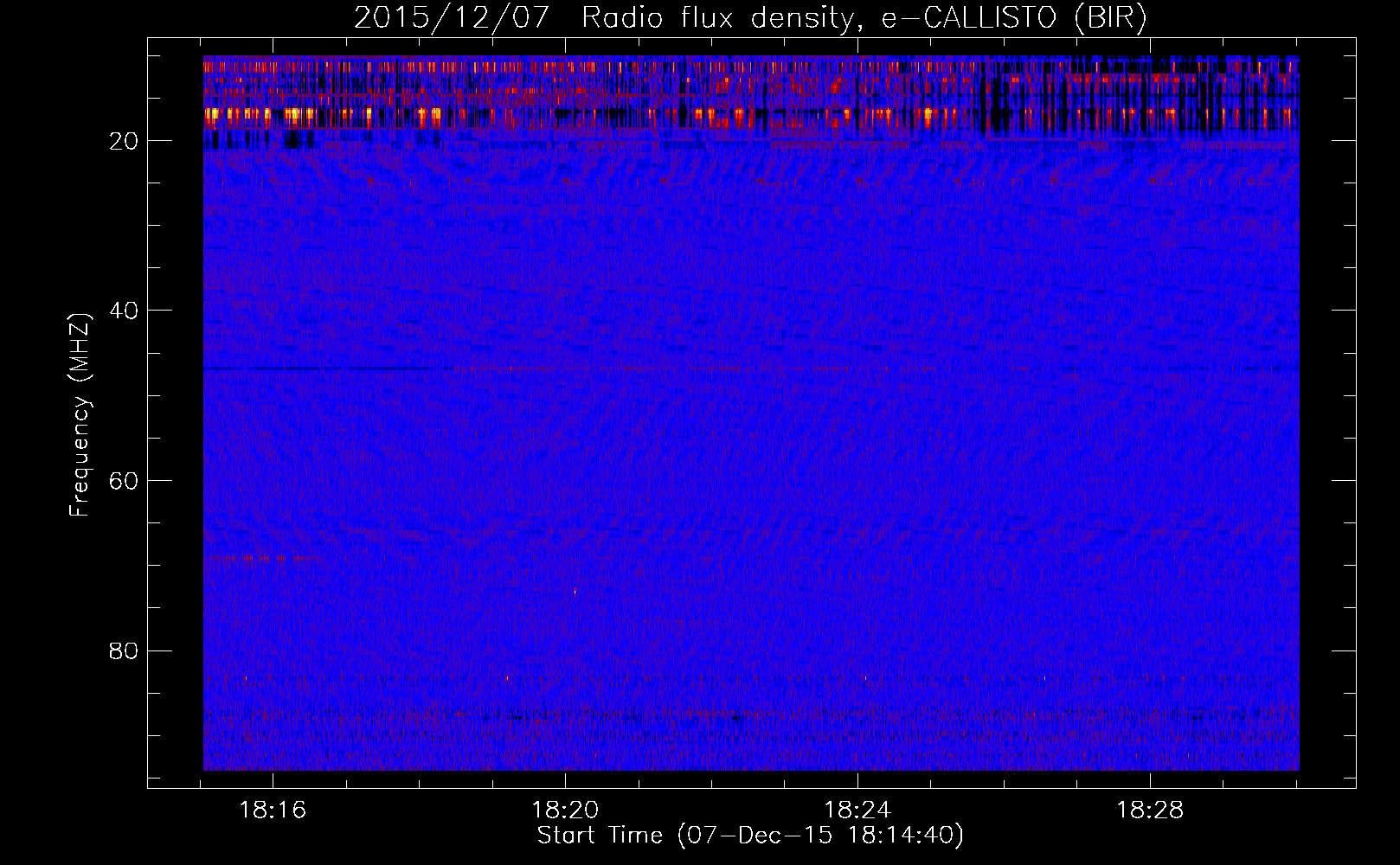1400x865 pixels.
Task: Click the 80 MHz frequency tick label
Action: coord(125,650)
